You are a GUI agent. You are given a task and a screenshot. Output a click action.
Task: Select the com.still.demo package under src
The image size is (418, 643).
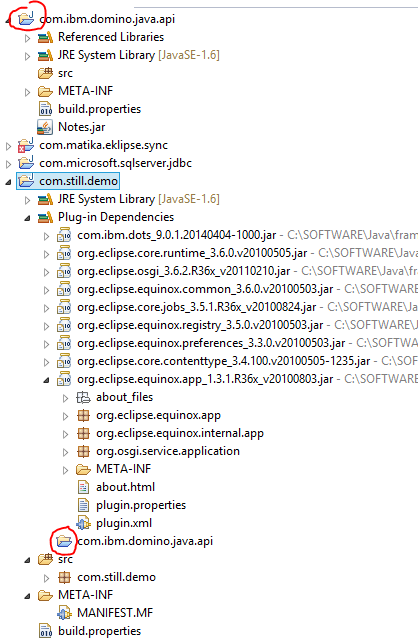116,577
